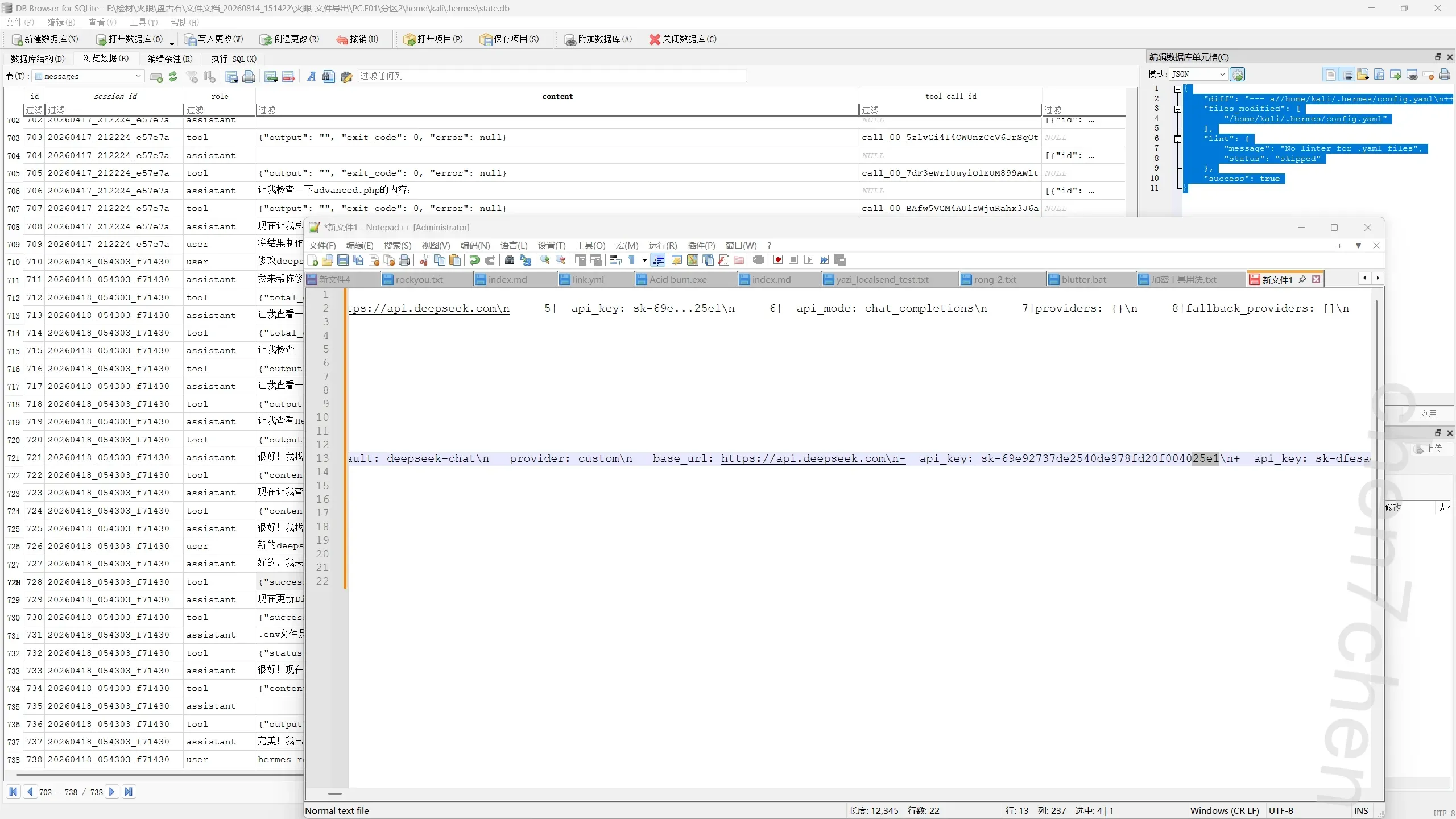Click the Zoom Out magnifier in Notepad++

click(x=561, y=260)
